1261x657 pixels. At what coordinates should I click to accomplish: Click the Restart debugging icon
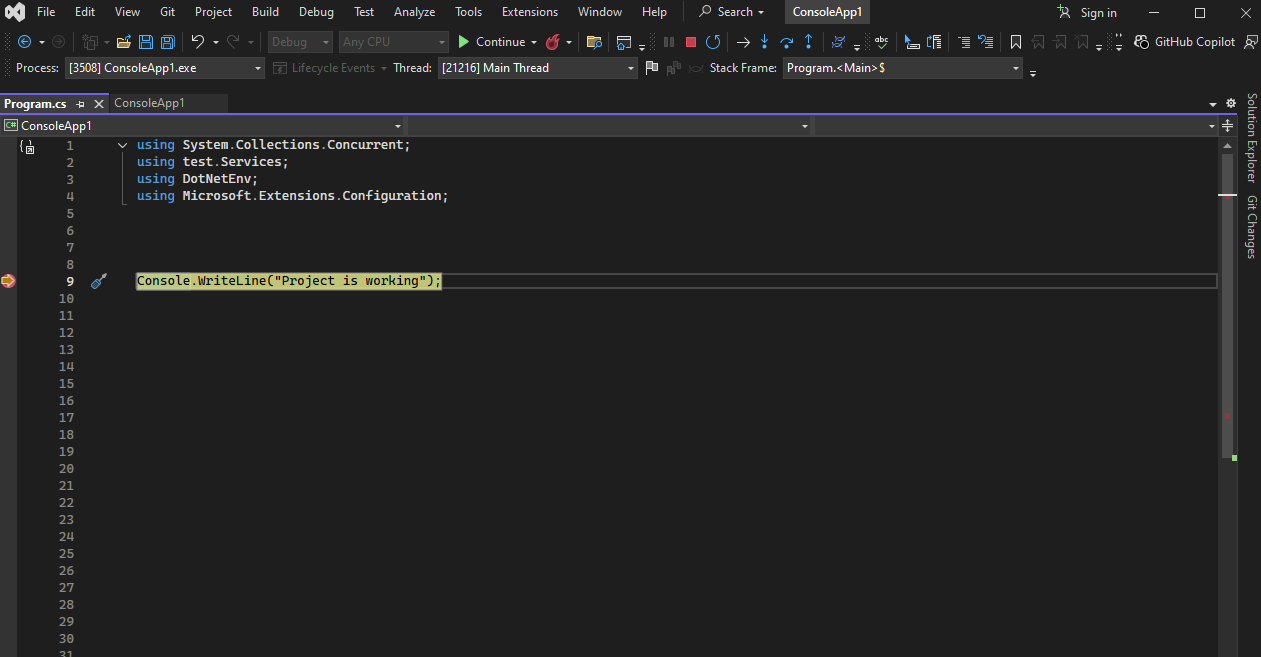coord(713,42)
